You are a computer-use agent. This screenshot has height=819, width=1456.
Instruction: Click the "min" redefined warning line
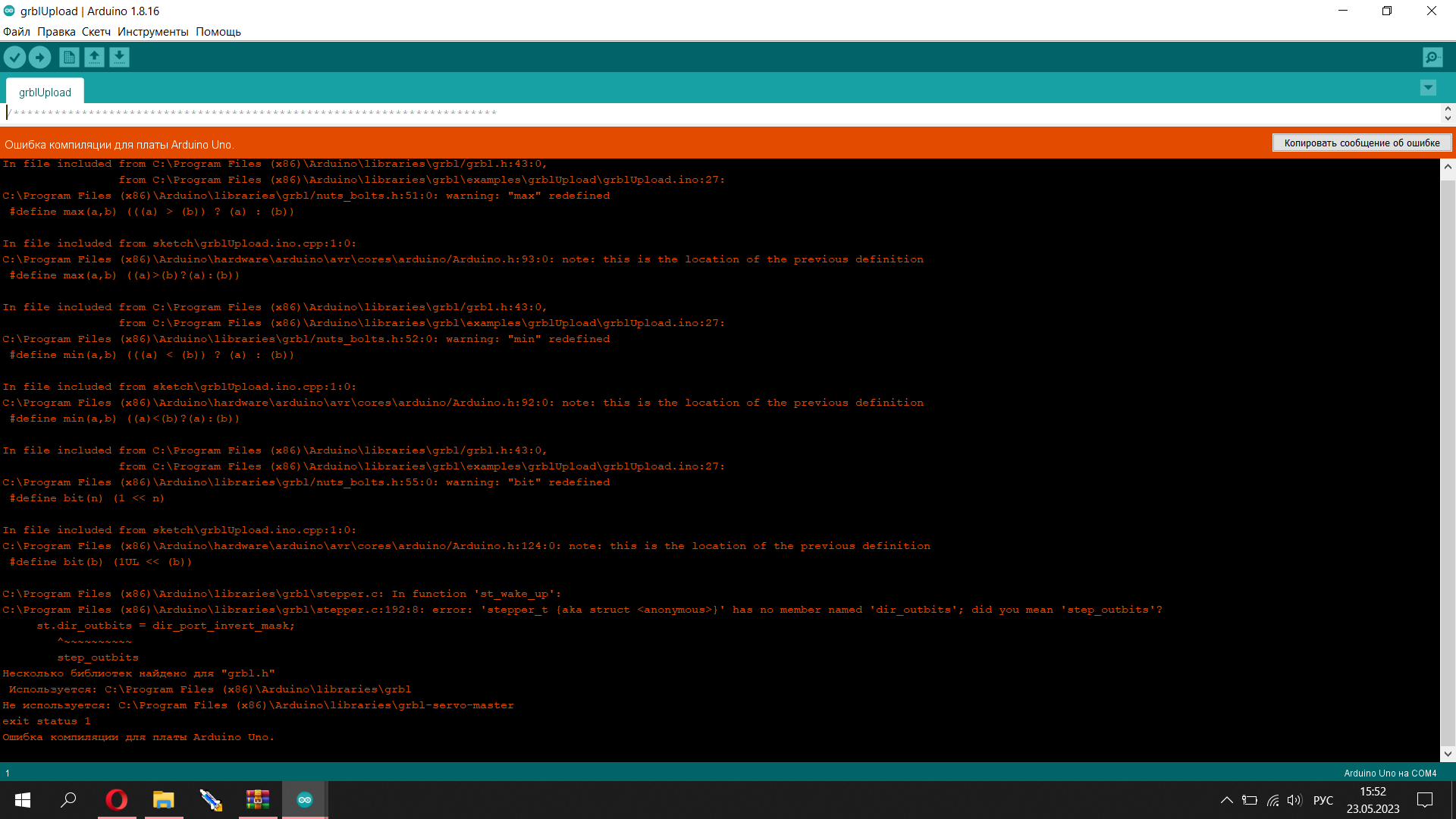[306, 339]
